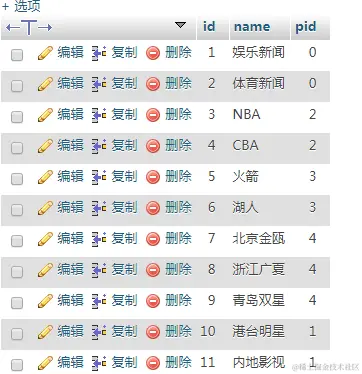Click 复制 link in 北京金瓯 row
Screen dimensions: 362x374
[124, 238]
